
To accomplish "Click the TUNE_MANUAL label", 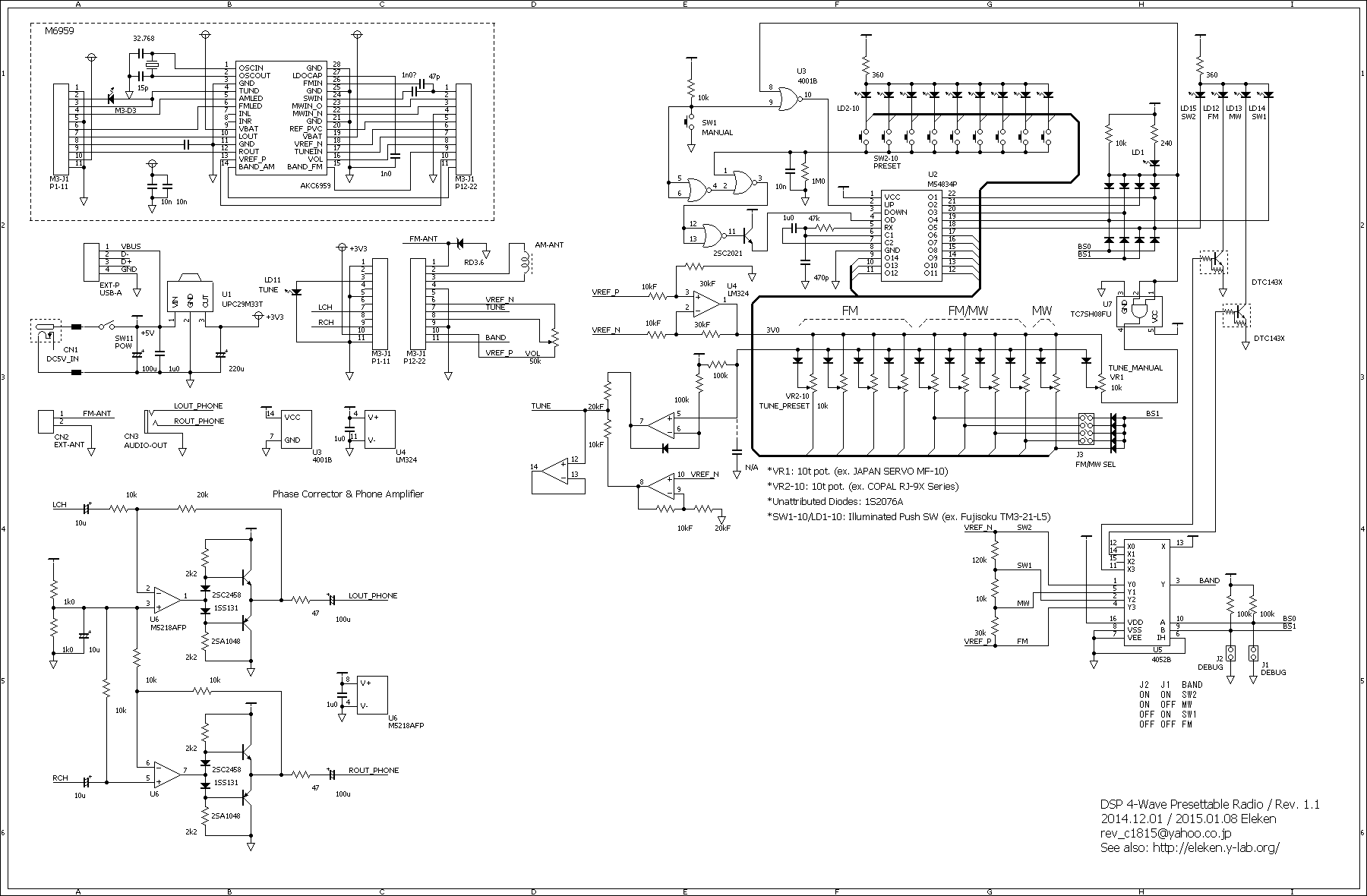I will 1135,368.
